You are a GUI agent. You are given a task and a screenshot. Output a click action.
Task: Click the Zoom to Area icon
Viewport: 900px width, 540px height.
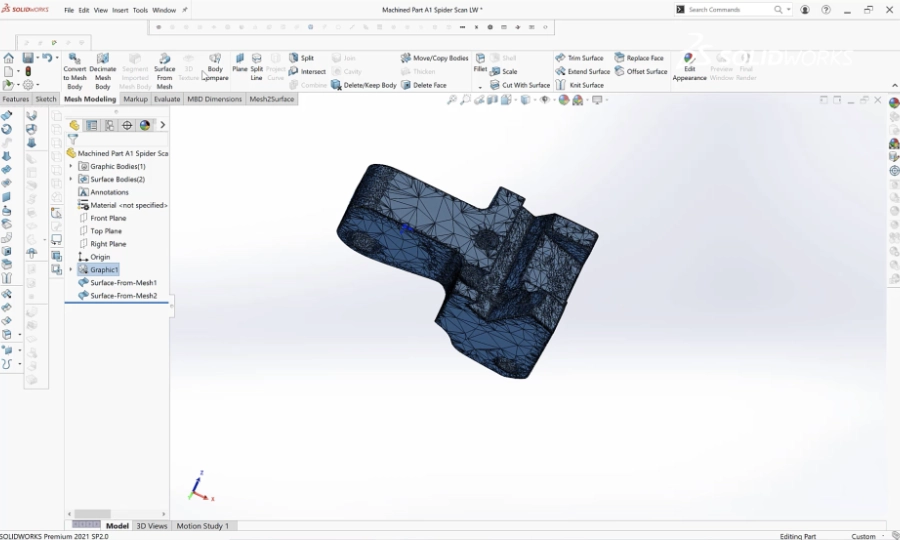[465, 100]
